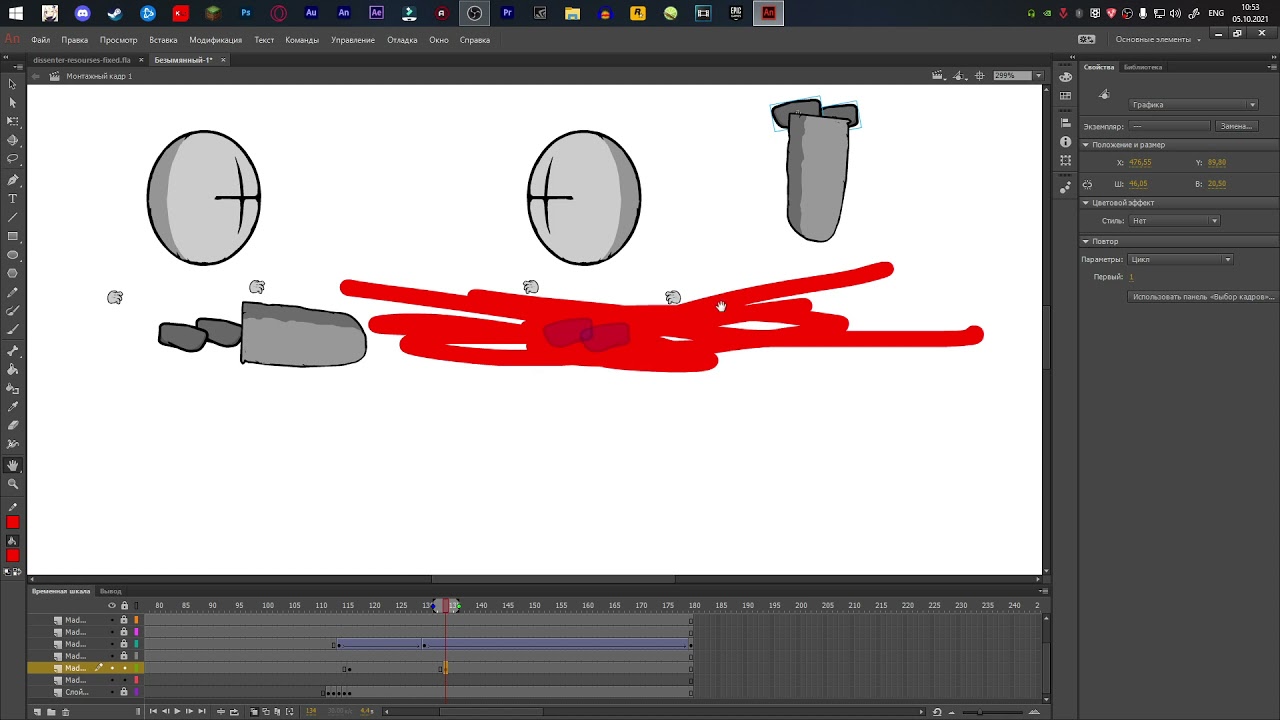Open the Стиль color effect dropdown
This screenshot has height=720, width=1280.
(1174, 221)
